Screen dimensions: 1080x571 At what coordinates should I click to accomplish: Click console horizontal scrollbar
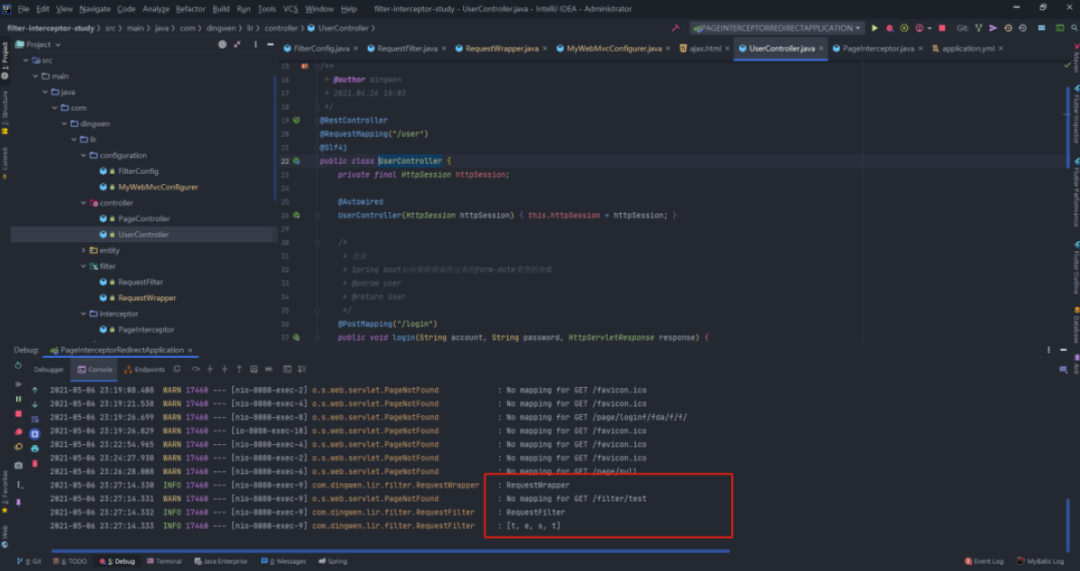tap(390, 551)
